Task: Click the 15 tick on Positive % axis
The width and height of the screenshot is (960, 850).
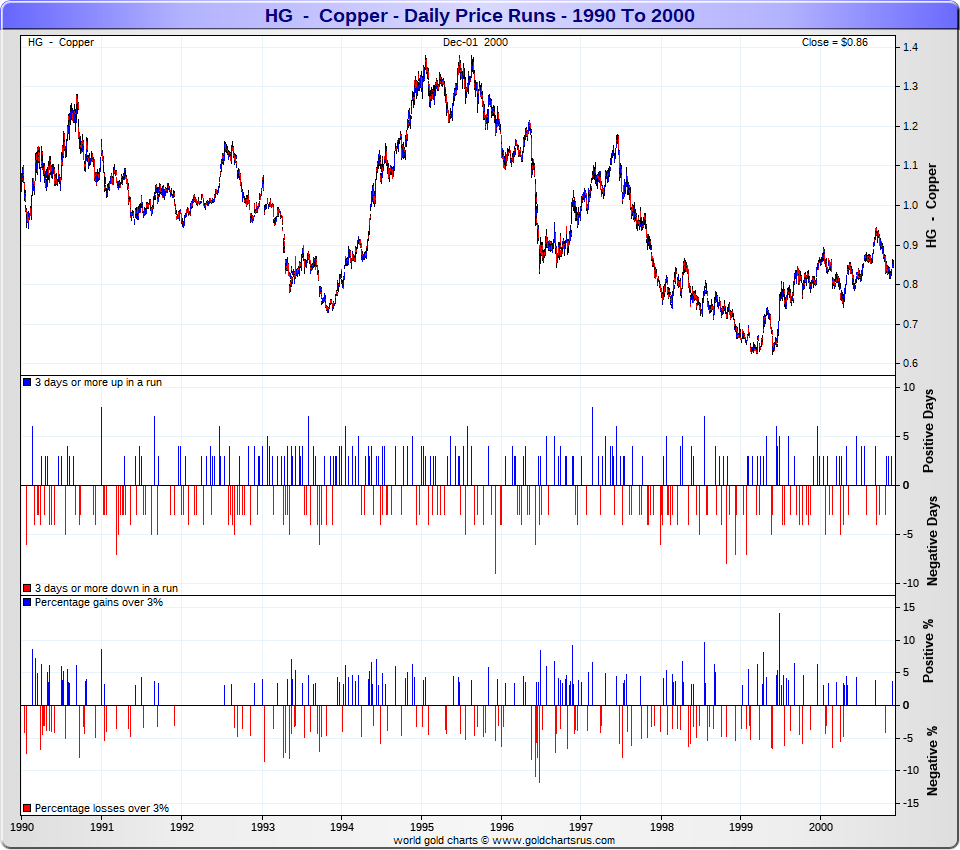Action: [x=909, y=607]
